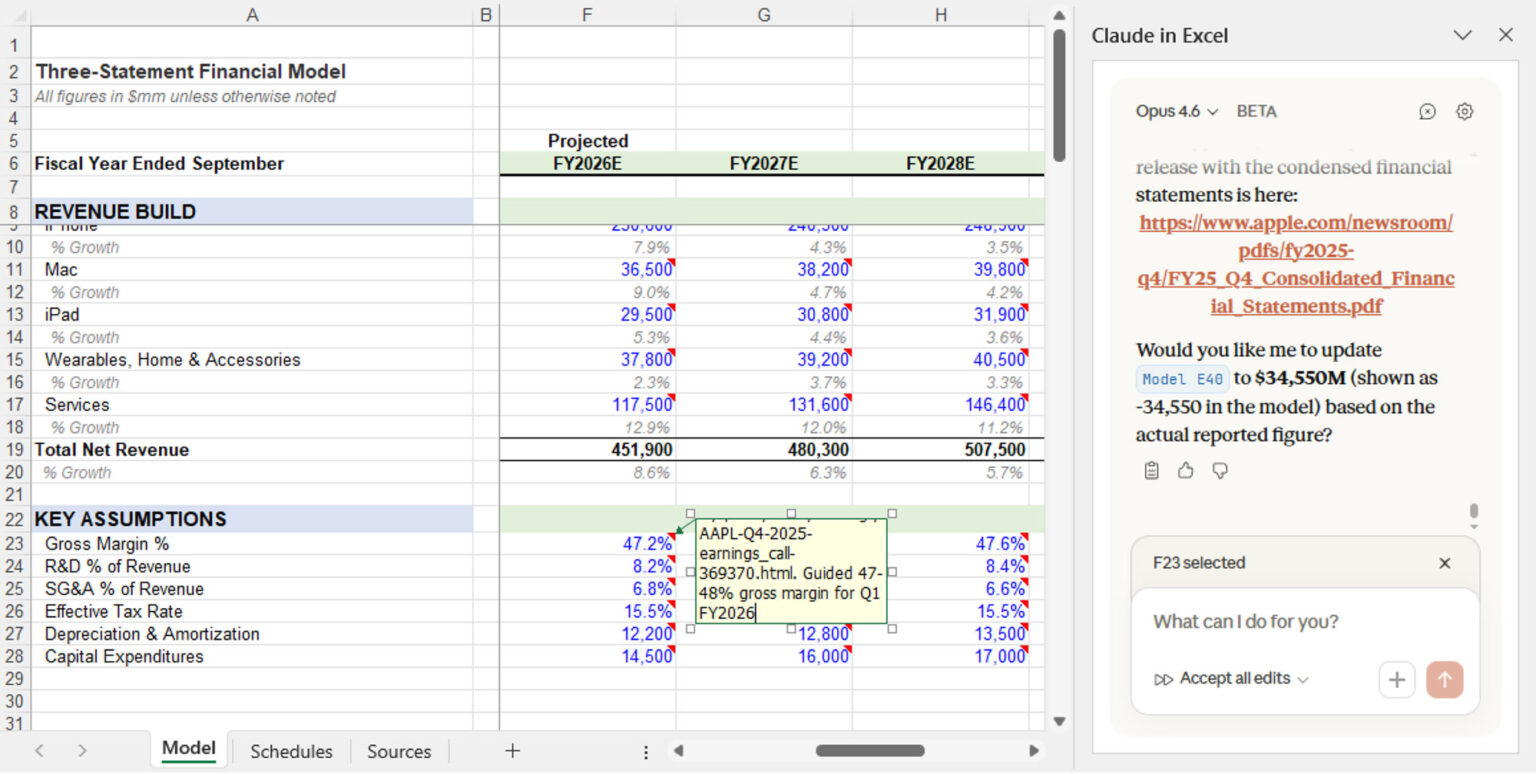Select Total Net Revenue FY2028E 507,500

click(x=941, y=450)
